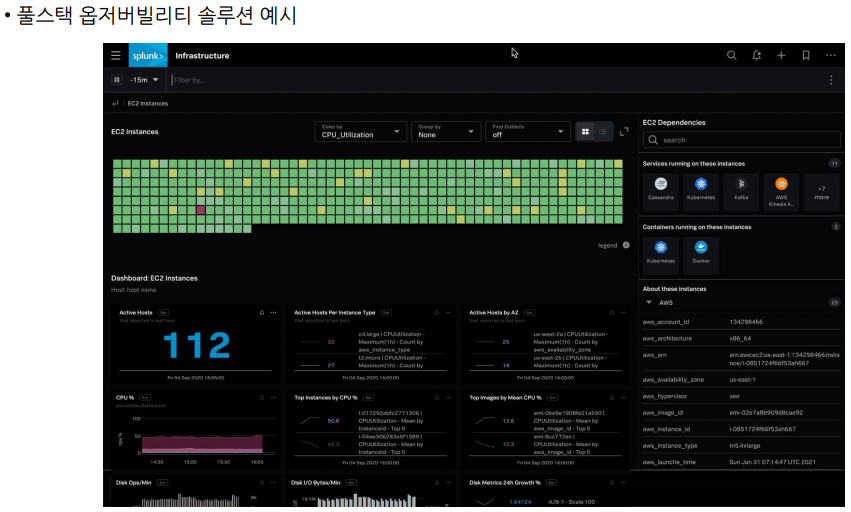The width and height of the screenshot is (851, 512).
Task: Click Active Hosts by AZ alert bell
Action: 612,313
